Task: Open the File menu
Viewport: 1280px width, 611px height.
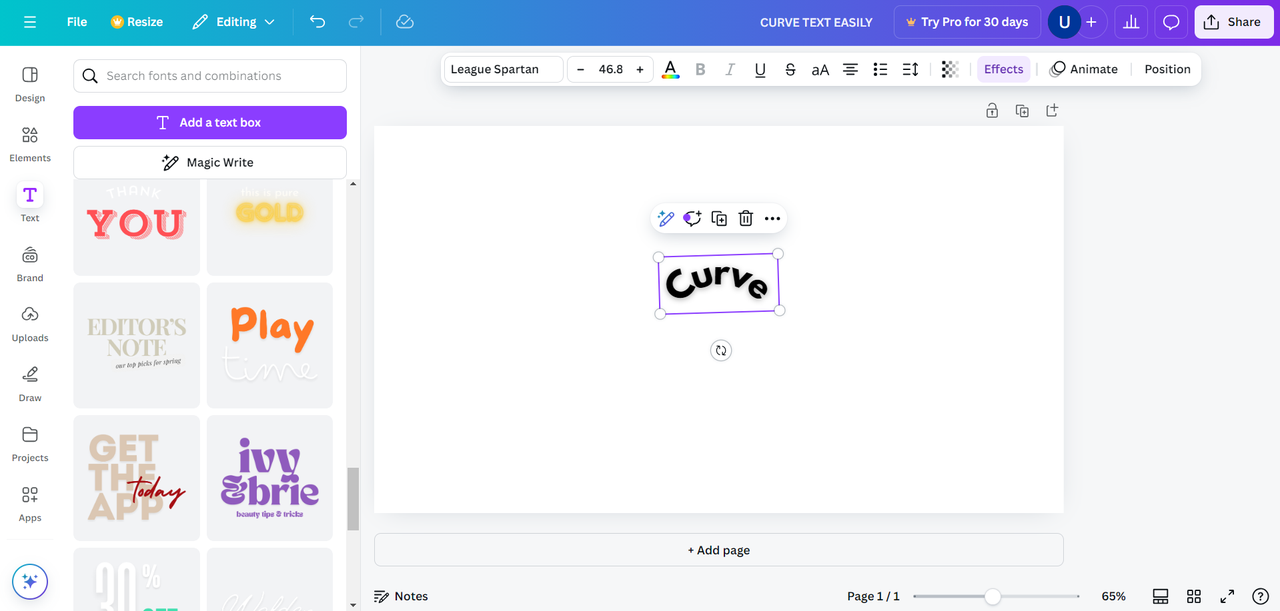Action: point(77,22)
